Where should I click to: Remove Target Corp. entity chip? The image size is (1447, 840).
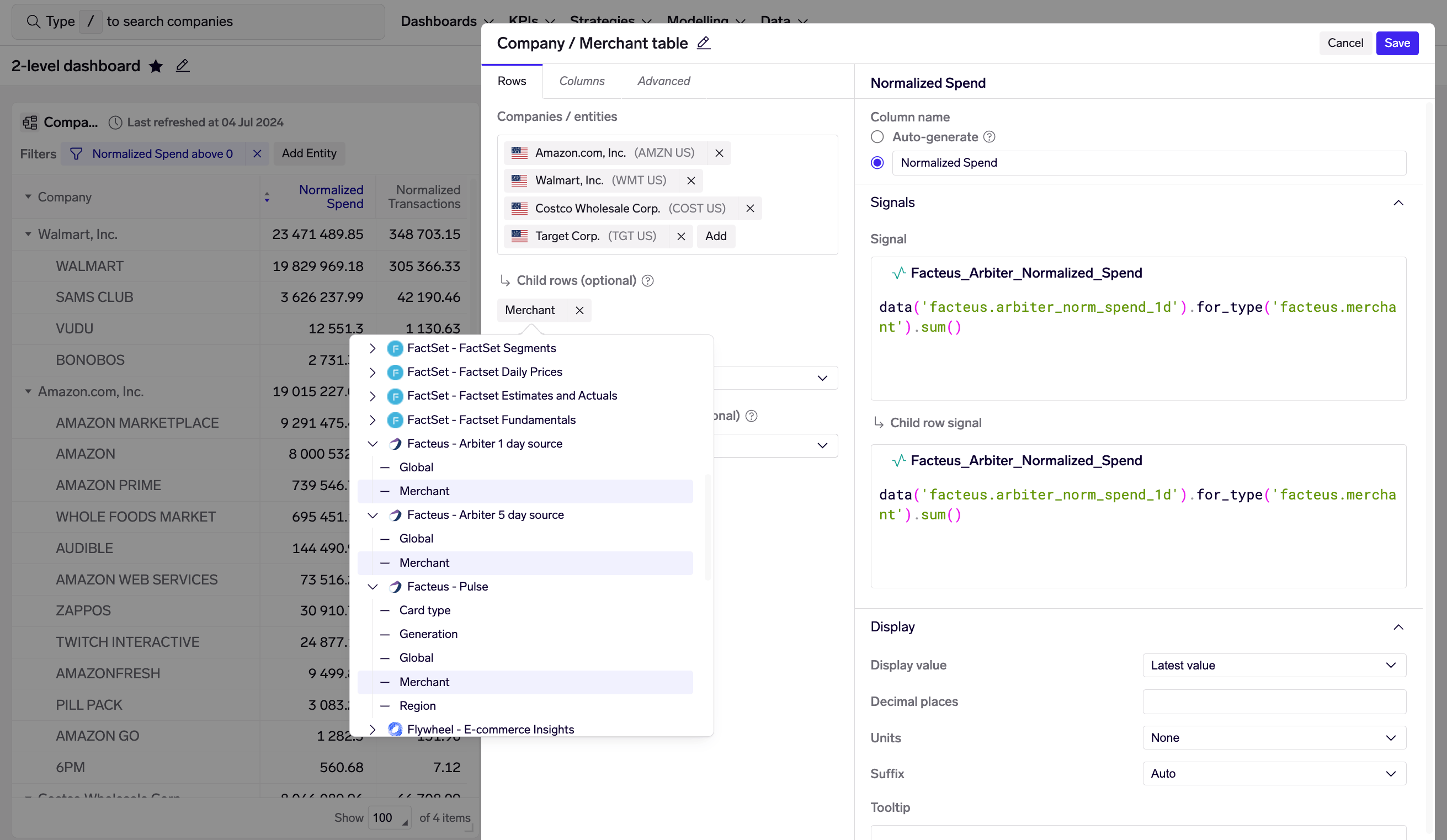coord(681,236)
